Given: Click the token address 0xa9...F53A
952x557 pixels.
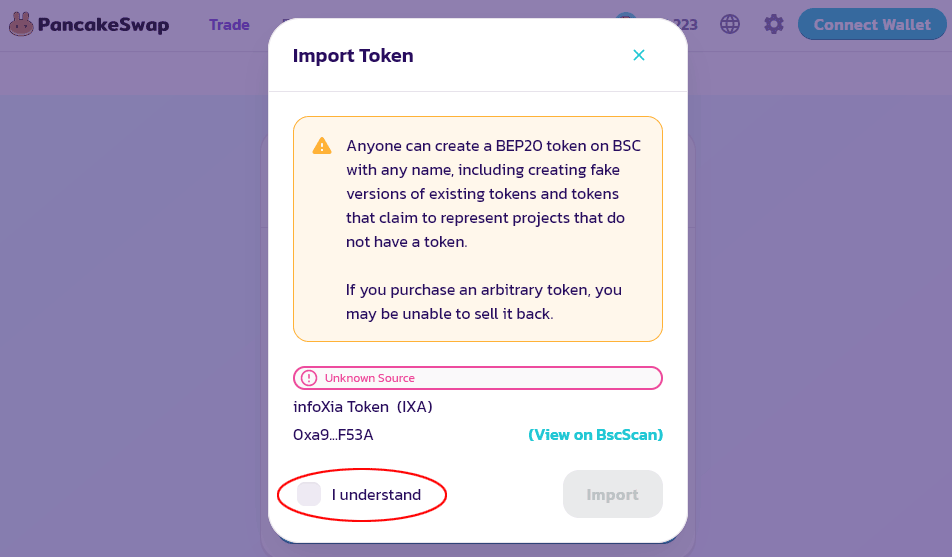Looking at the screenshot, I should pos(333,435).
